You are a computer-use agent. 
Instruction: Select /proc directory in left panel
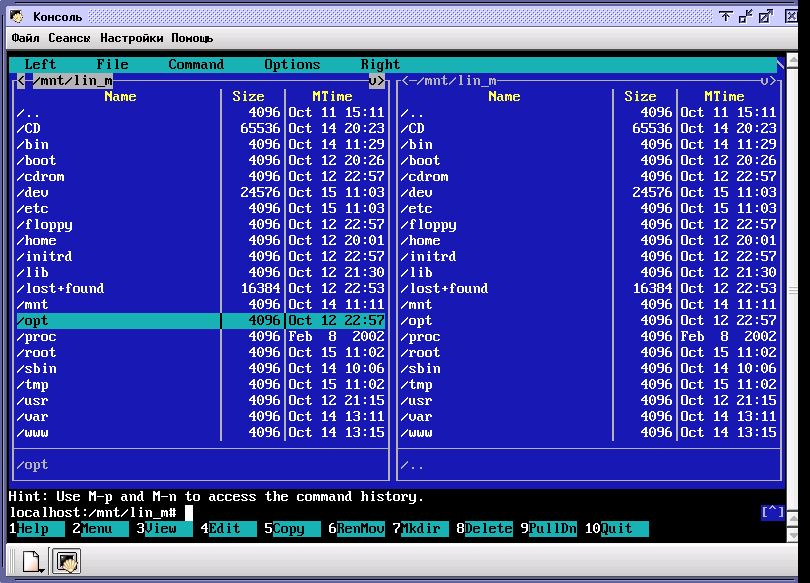[x=200, y=337]
